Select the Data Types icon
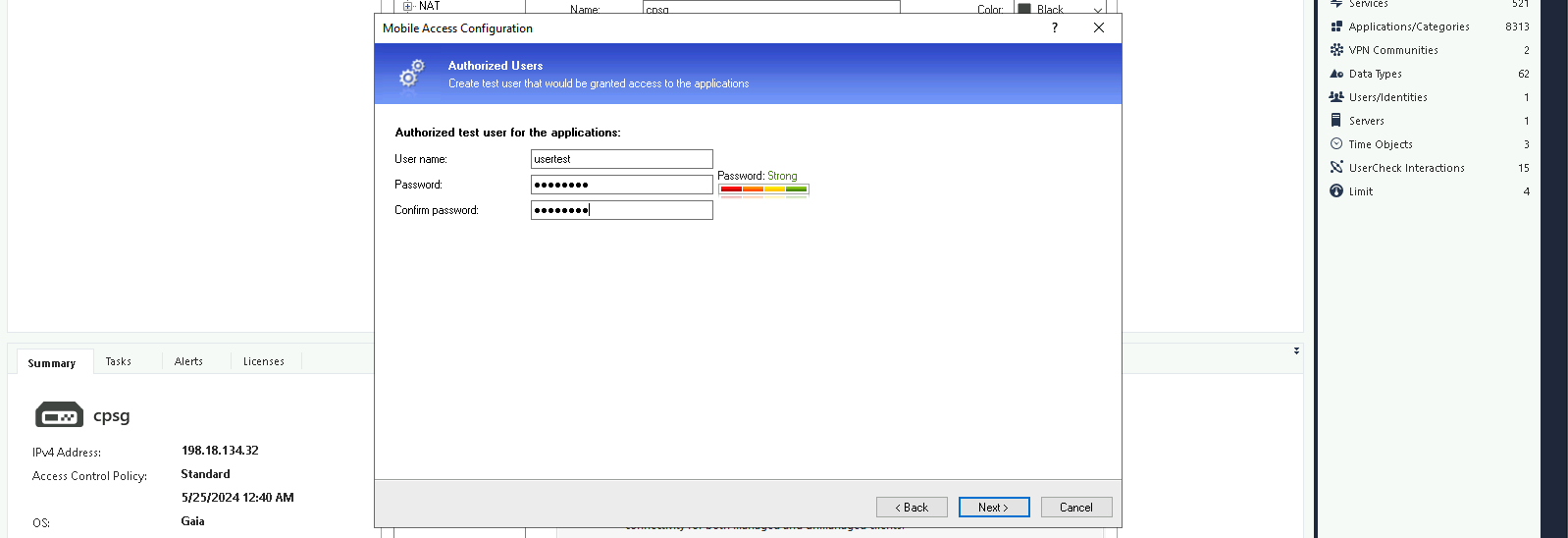The height and width of the screenshot is (538, 1568). tap(1336, 74)
